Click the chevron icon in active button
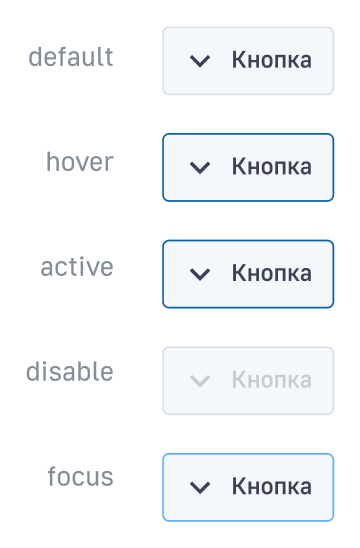The height and width of the screenshot is (548, 360). [200, 274]
